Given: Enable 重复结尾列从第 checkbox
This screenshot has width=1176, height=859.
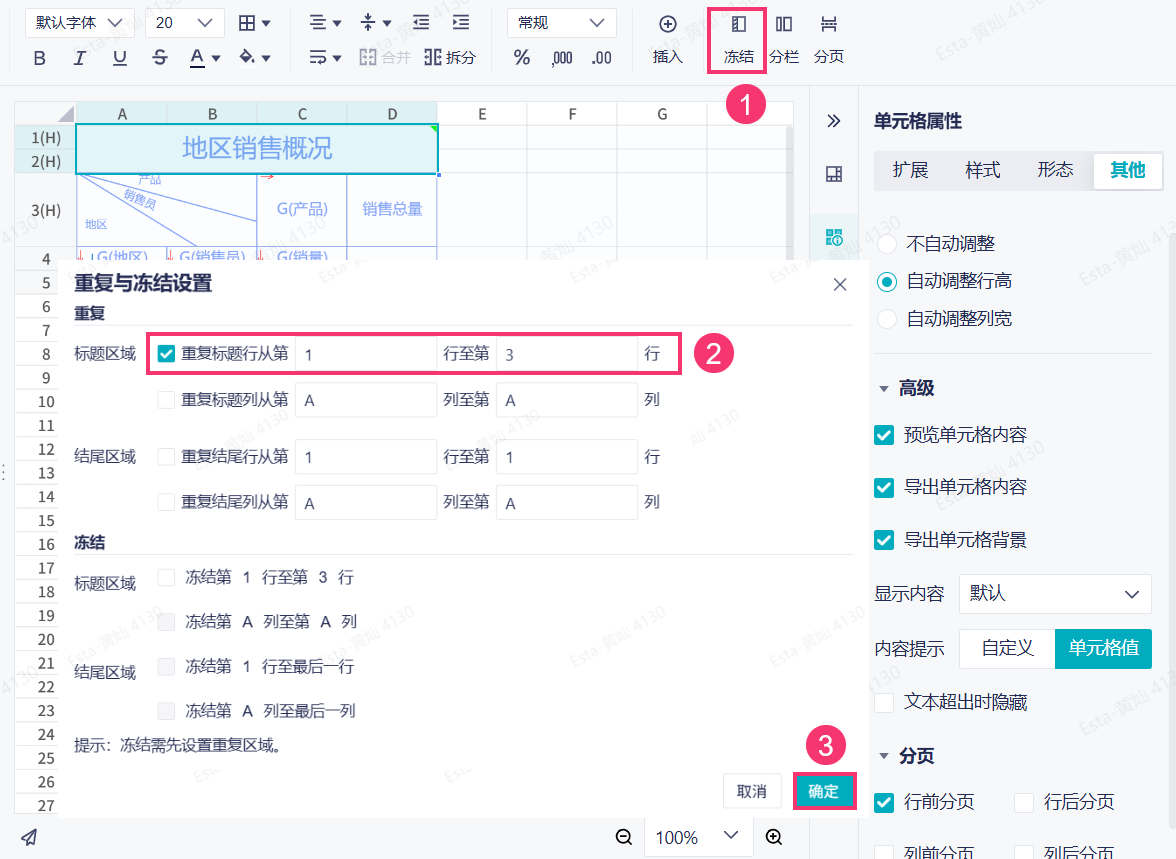Looking at the screenshot, I should [x=166, y=502].
